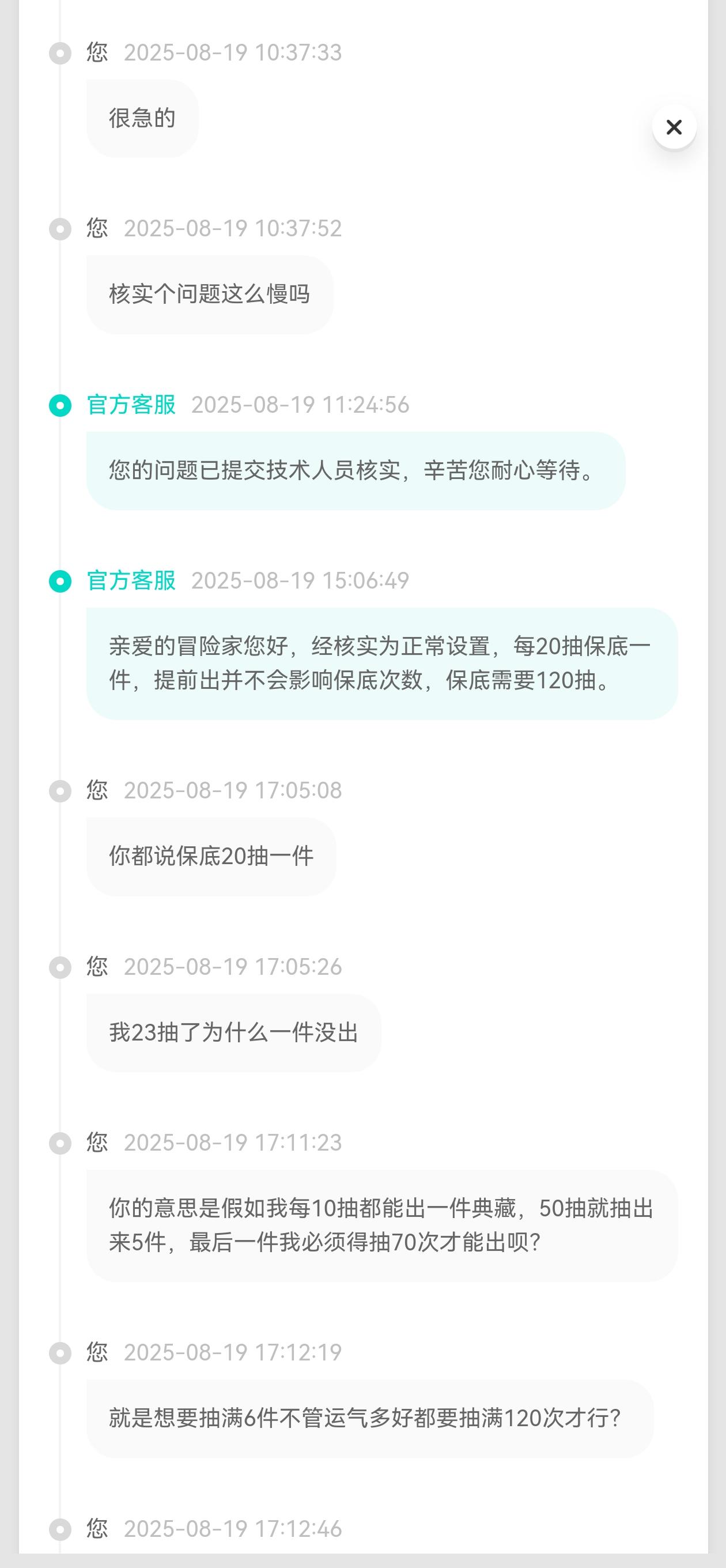Select the message bubble 很急的
The width and height of the screenshot is (726, 1568).
click(142, 118)
